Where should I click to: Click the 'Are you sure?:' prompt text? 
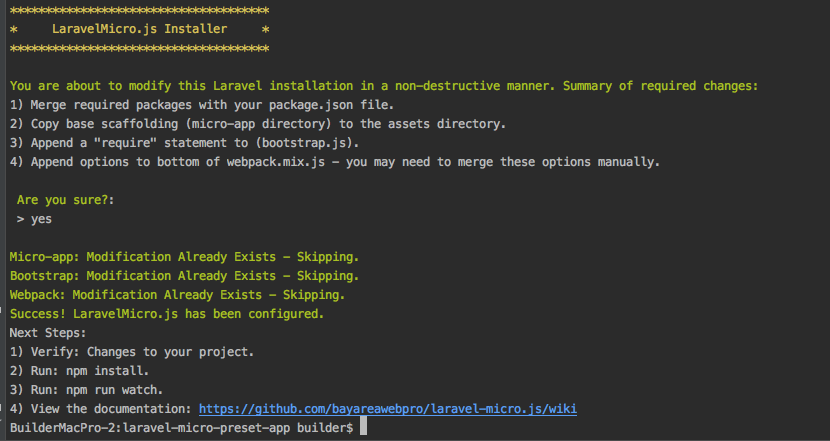[66, 200]
